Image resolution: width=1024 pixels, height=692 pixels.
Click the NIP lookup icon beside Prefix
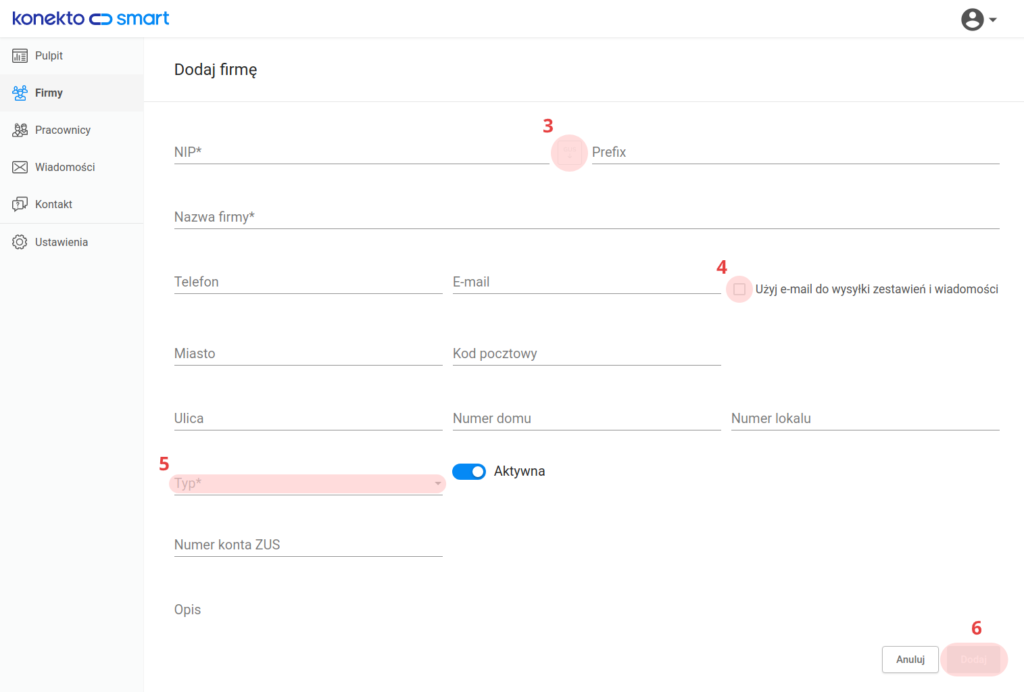click(569, 153)
